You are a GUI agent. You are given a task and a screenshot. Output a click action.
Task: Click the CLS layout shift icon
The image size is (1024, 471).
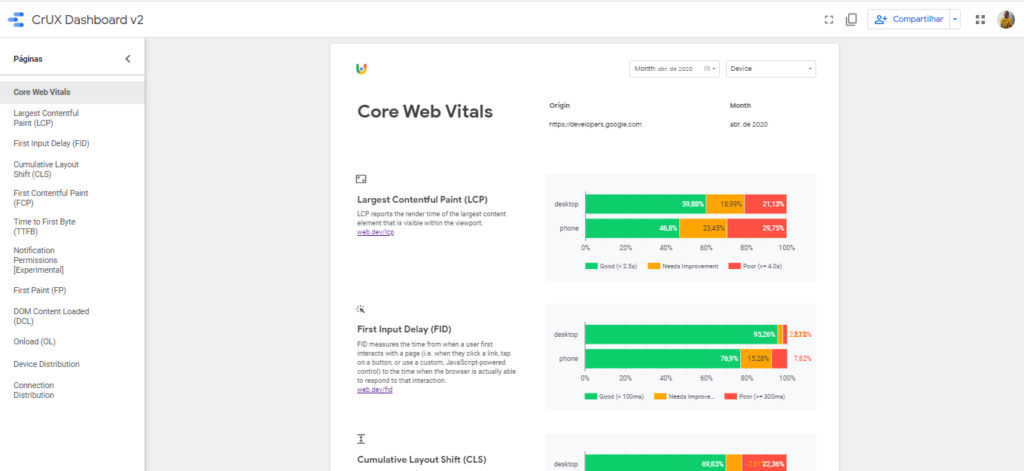point(361,438)
